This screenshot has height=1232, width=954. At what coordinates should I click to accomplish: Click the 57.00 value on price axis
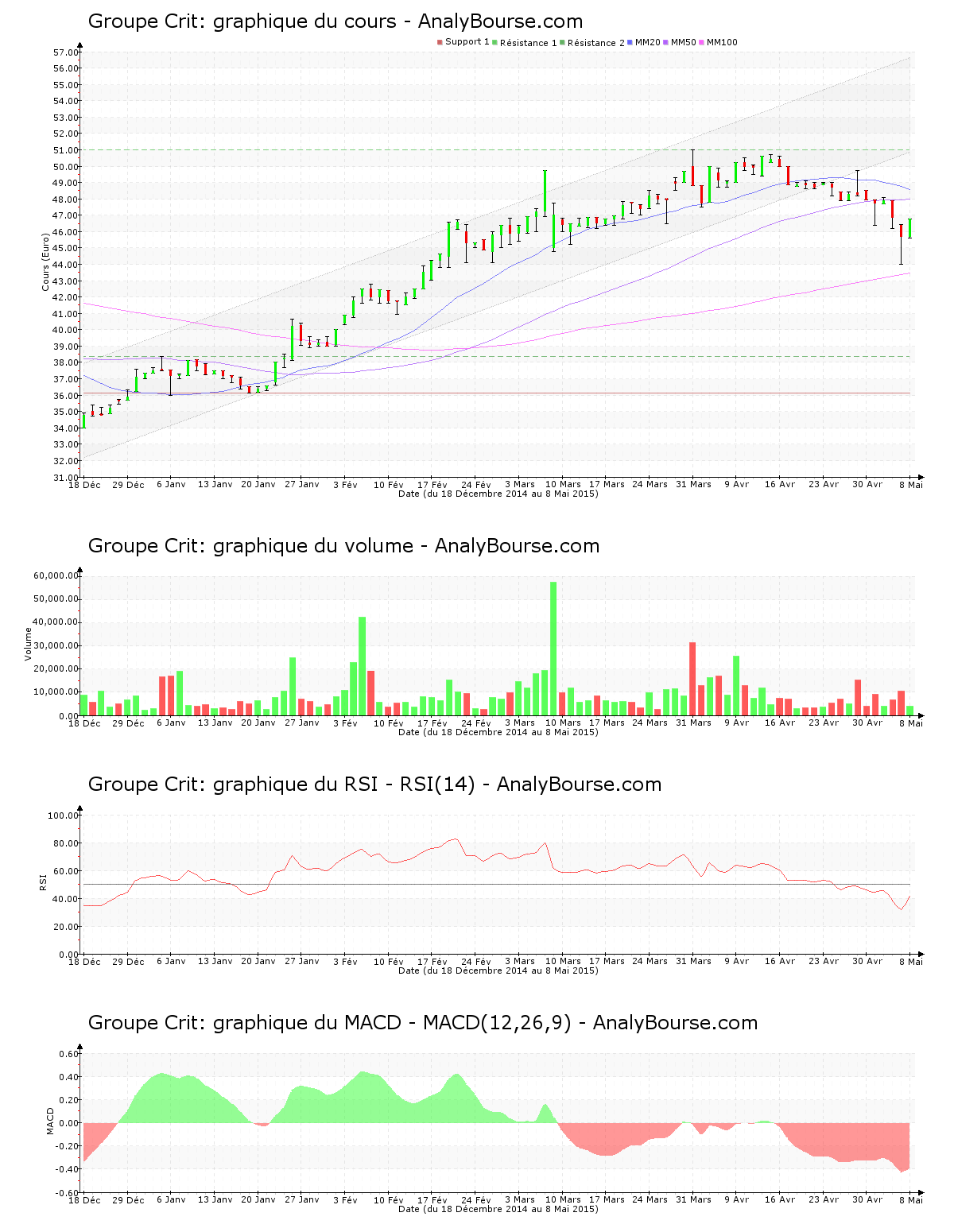click(66, 52)
